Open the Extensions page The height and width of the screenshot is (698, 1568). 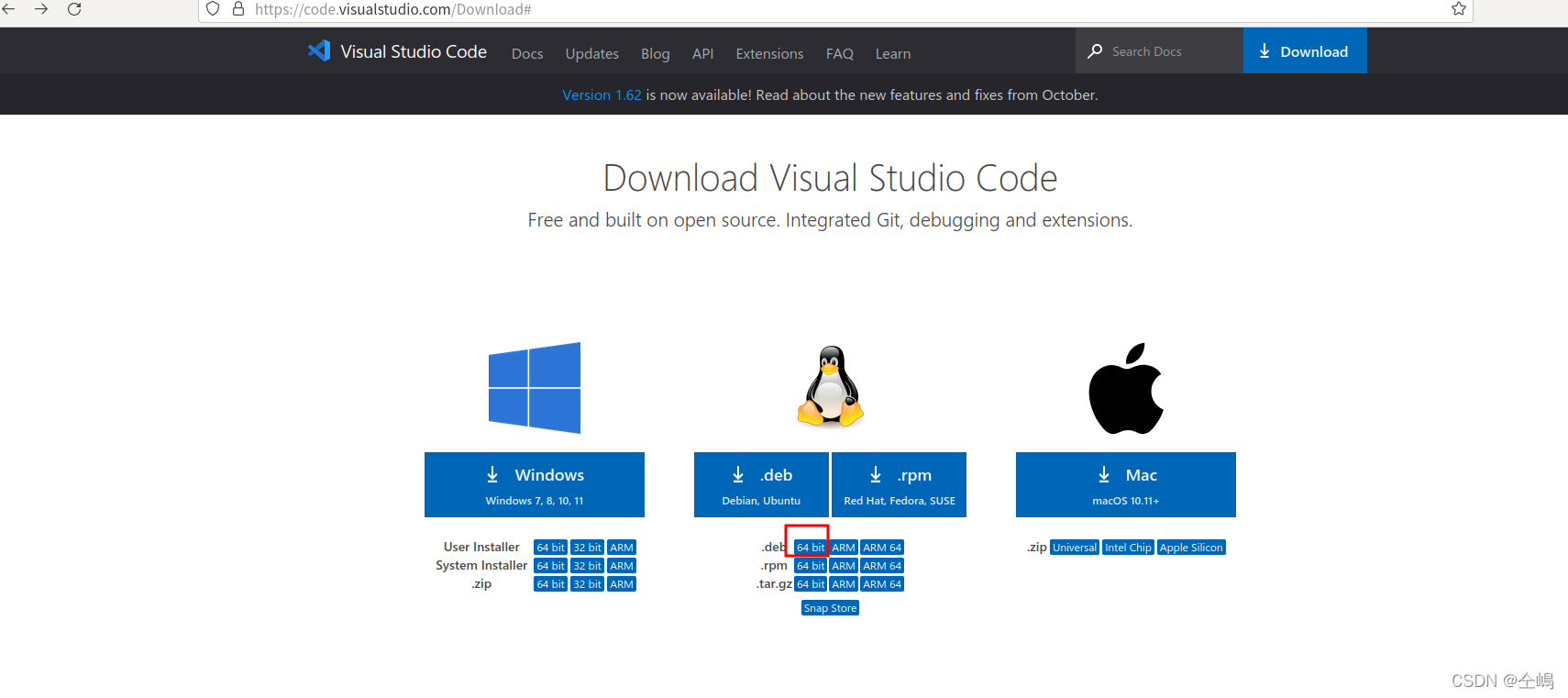click(770, 54)
